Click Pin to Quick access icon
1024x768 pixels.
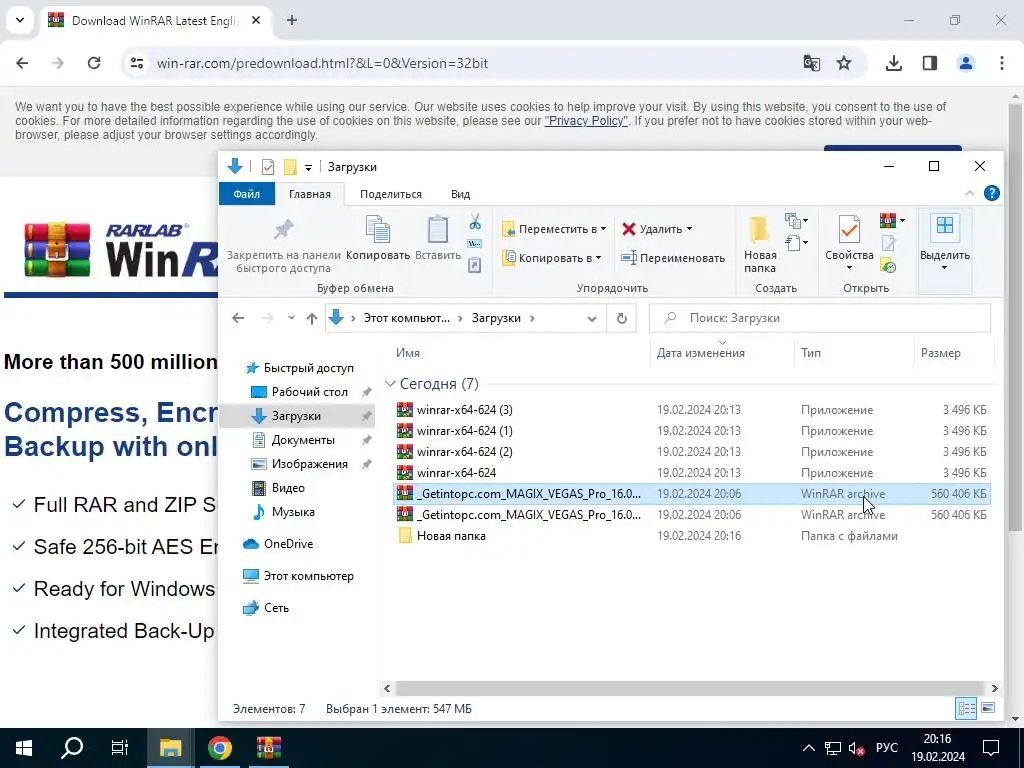(x=283, y=230)
